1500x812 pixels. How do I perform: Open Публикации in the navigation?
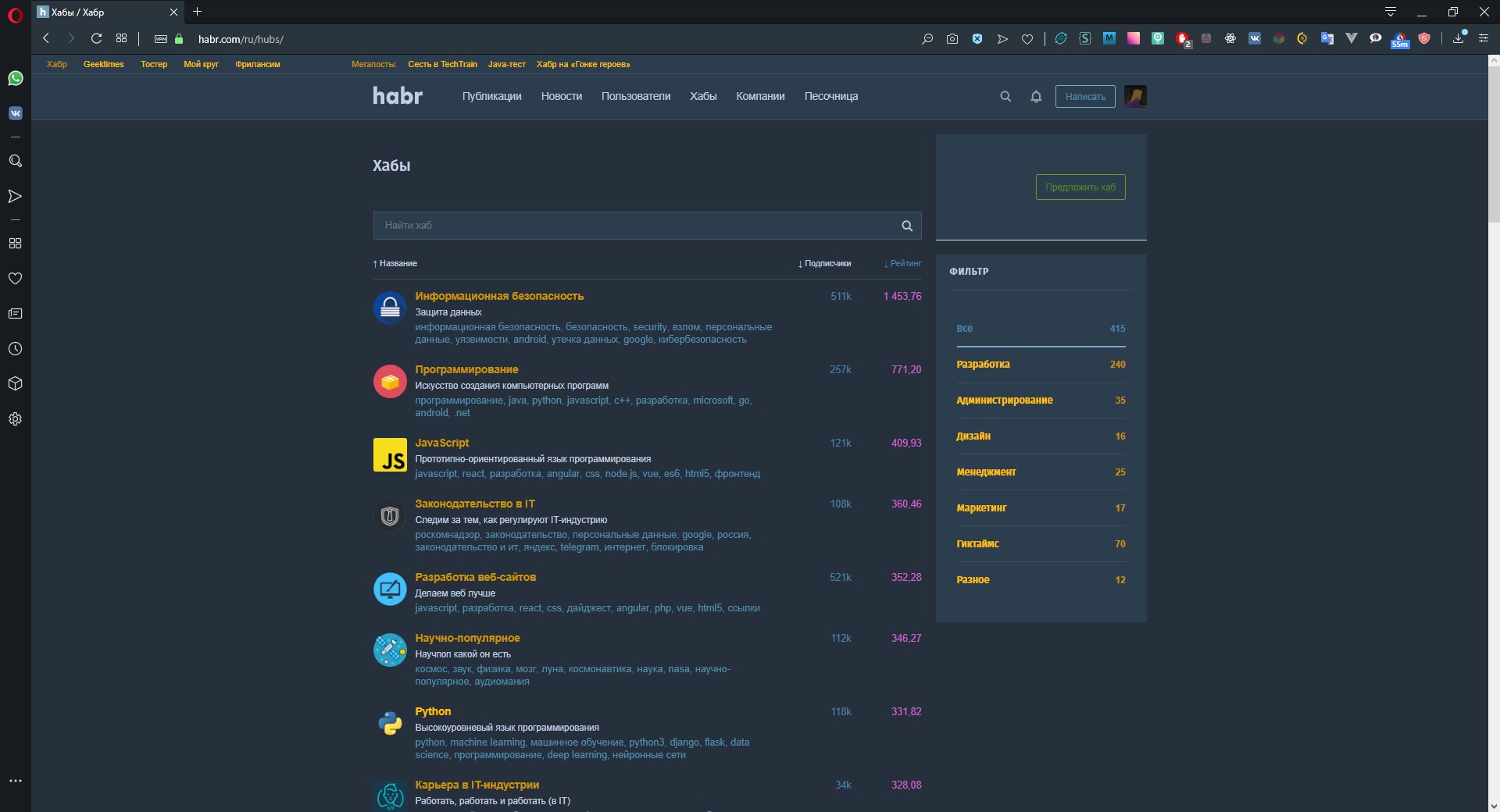(x=491, y=96)
